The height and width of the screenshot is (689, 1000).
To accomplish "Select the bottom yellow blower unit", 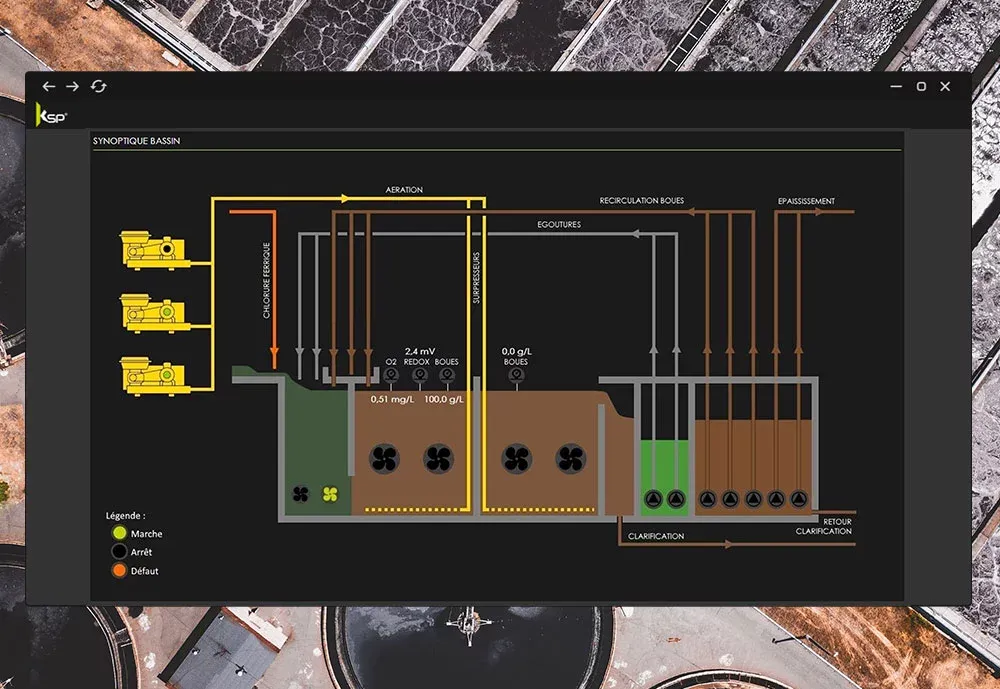I will (153, 375).
